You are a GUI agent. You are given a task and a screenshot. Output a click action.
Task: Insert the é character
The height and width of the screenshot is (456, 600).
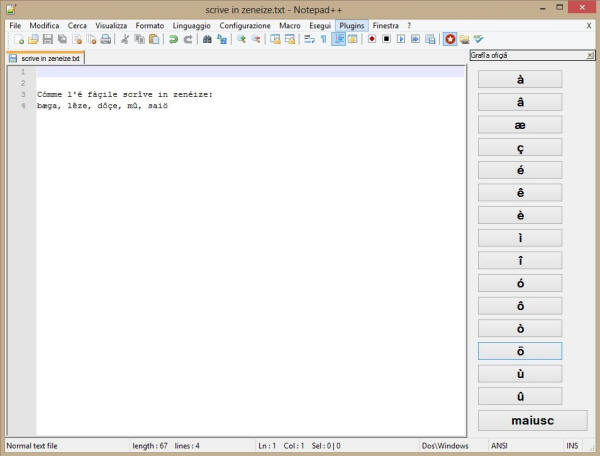tap(520, 170)
